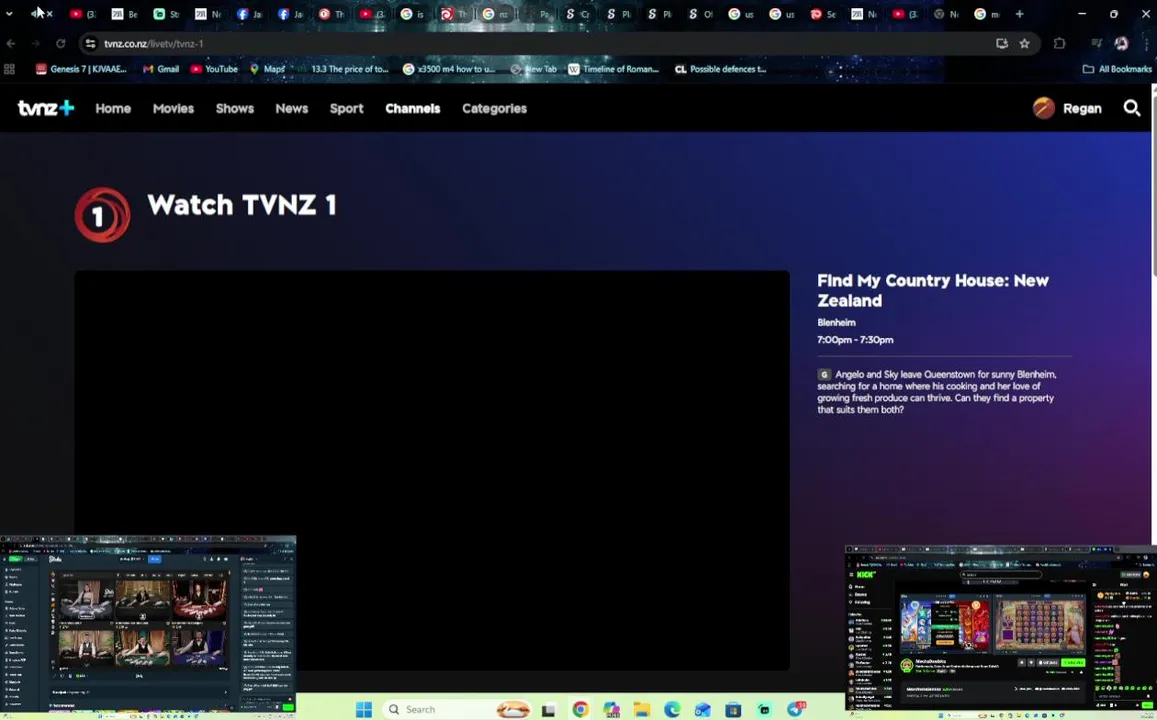The width and height of the screenshot is (1157, 720).
Task: Select the Channels menu item
Action: 412,108
